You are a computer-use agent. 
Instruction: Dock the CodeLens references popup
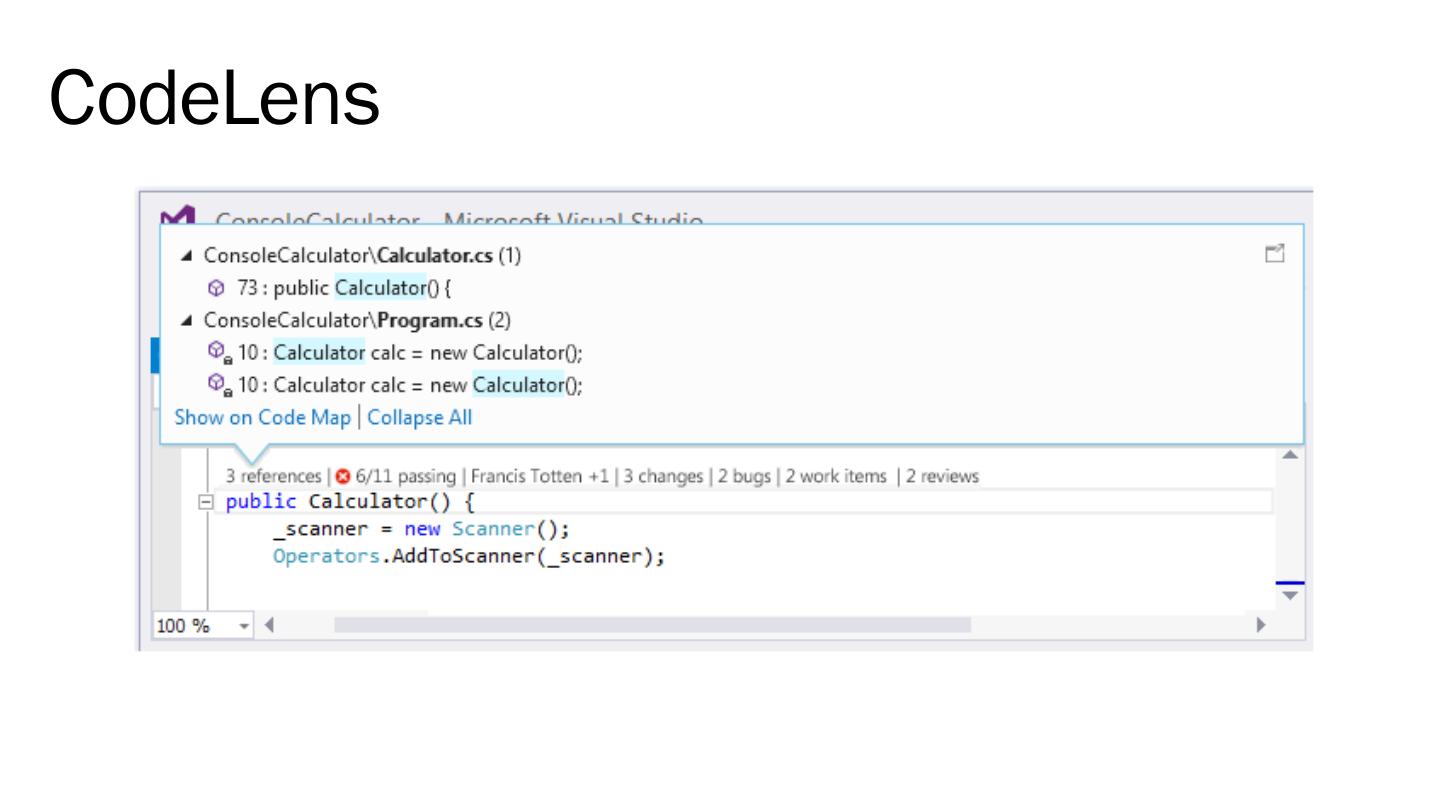[x=1274, y=255]
